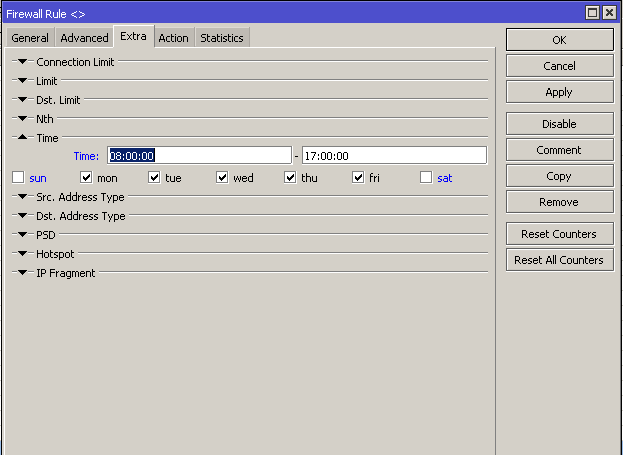Confirm with the OK button
Viewport: 623px width, 455px height.
tap(559, 40)
